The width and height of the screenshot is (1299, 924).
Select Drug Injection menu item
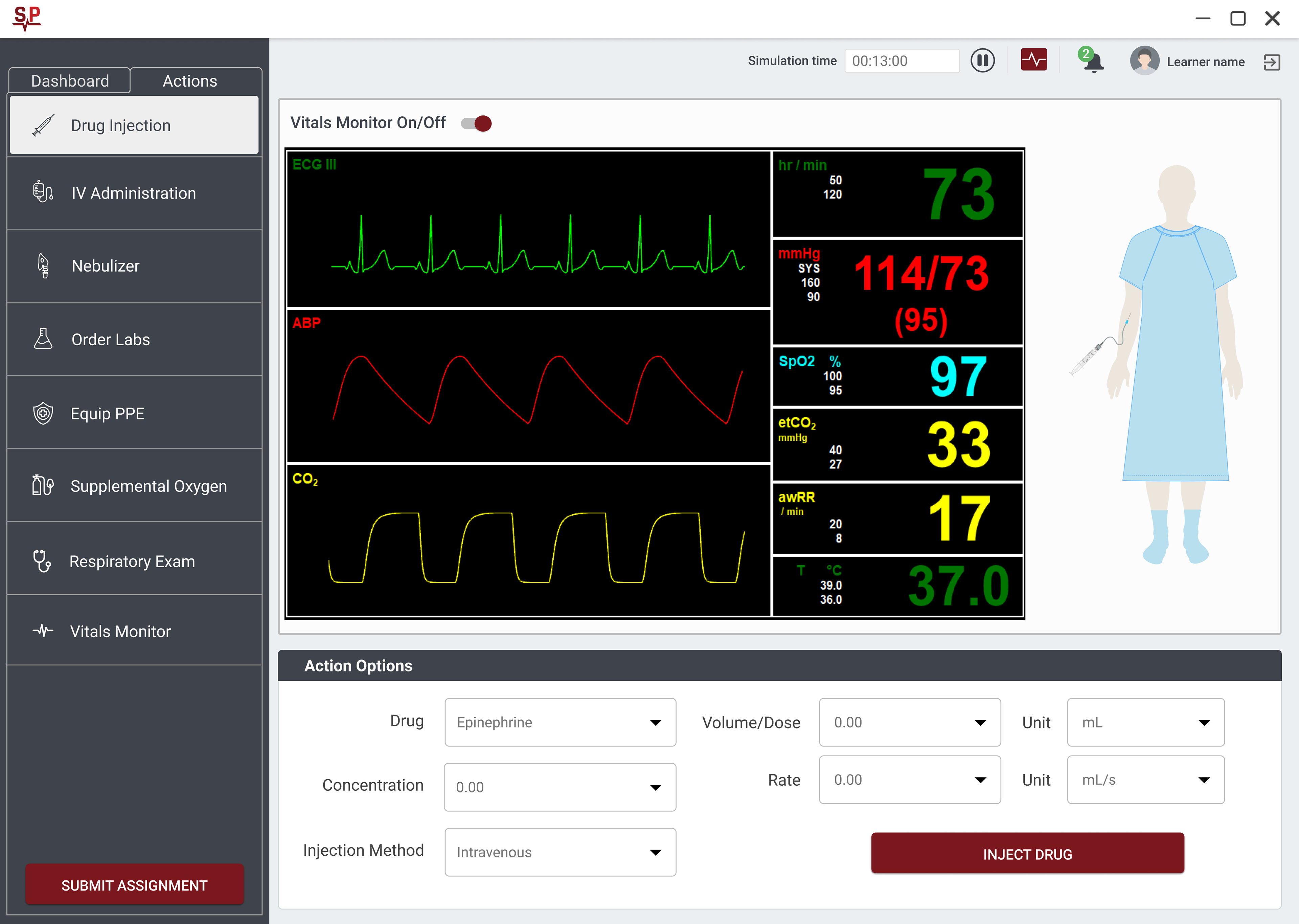coord(134,125)
